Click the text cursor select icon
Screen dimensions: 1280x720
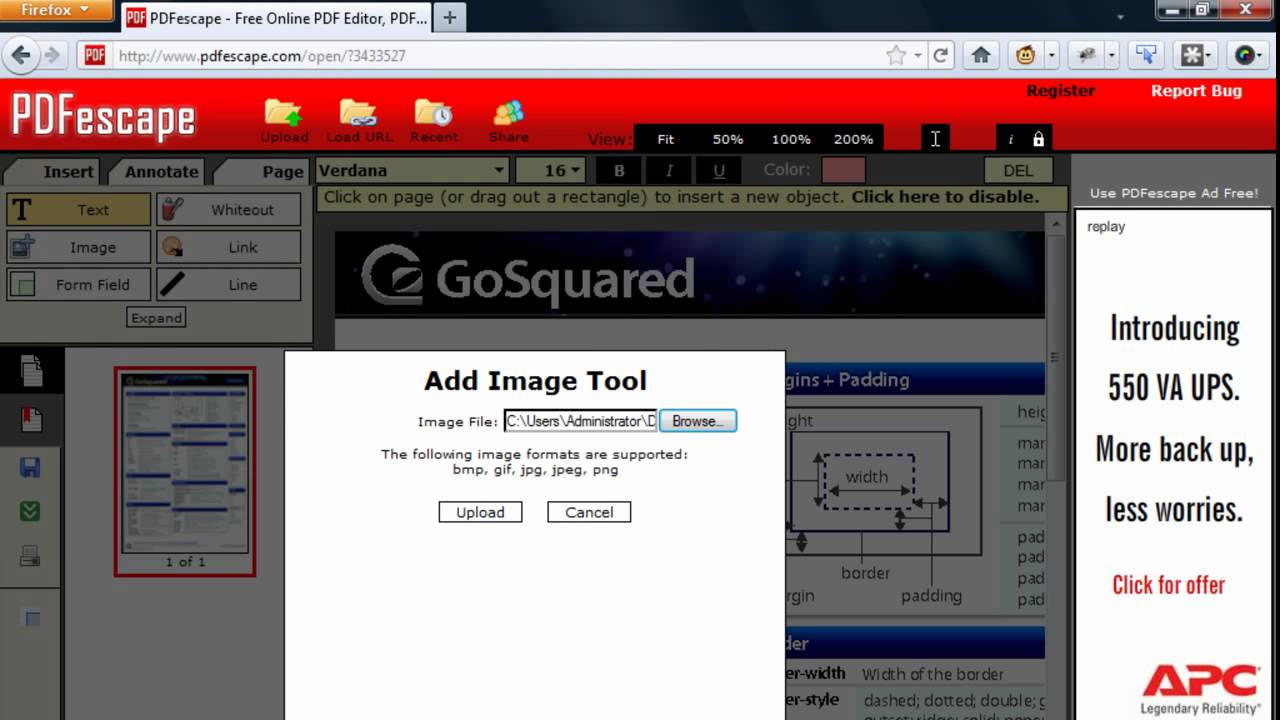(x=935, y=139)
